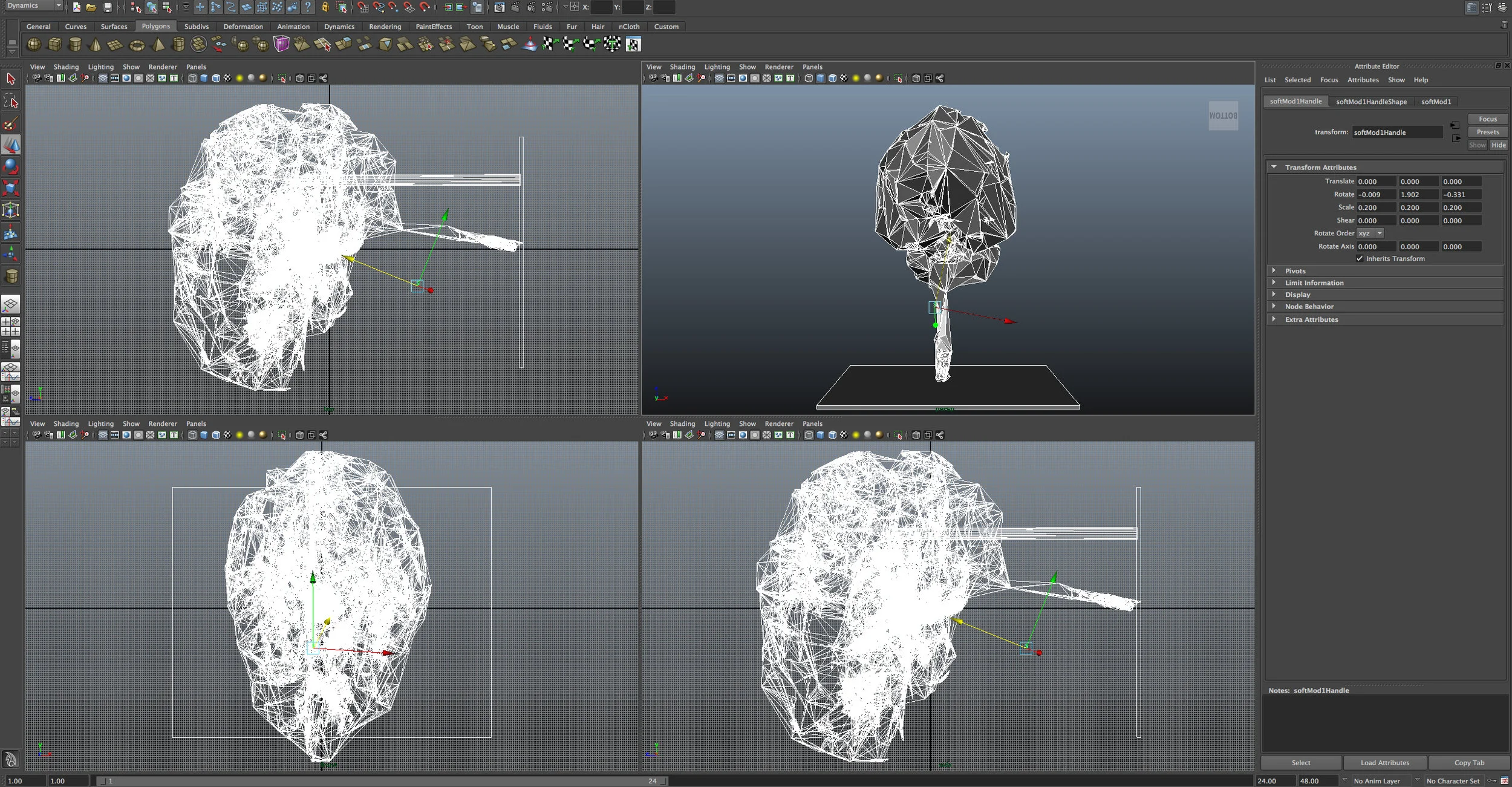Viewport: 1512px width, 787px height.
Task: Expand the Extra Attributes section
Action: [1274, 319]
